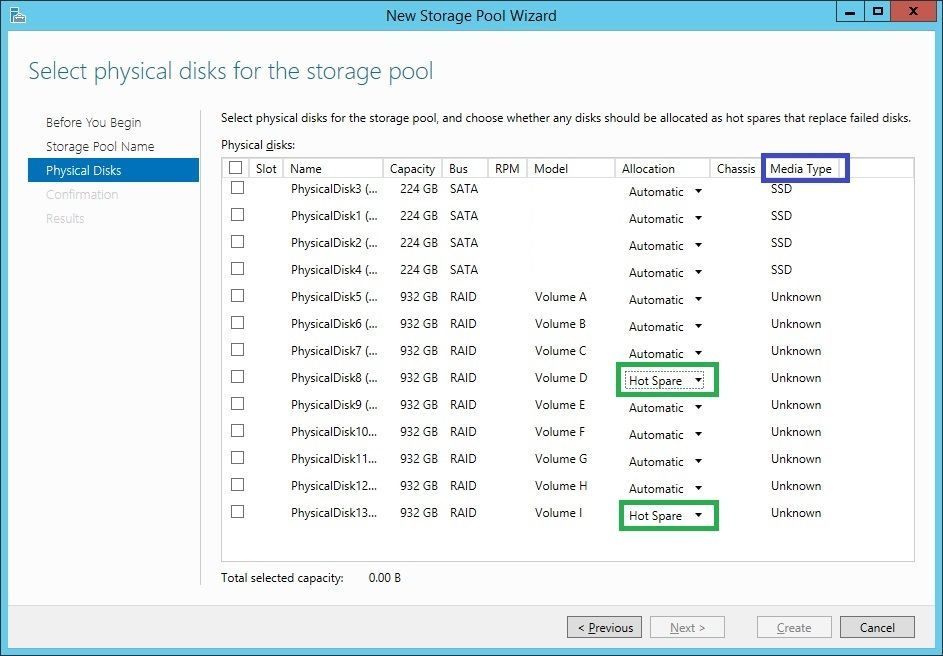Click the PhysicalDisk13 name cell
This screenshot has height=656, width=943.
pos(334,513)
